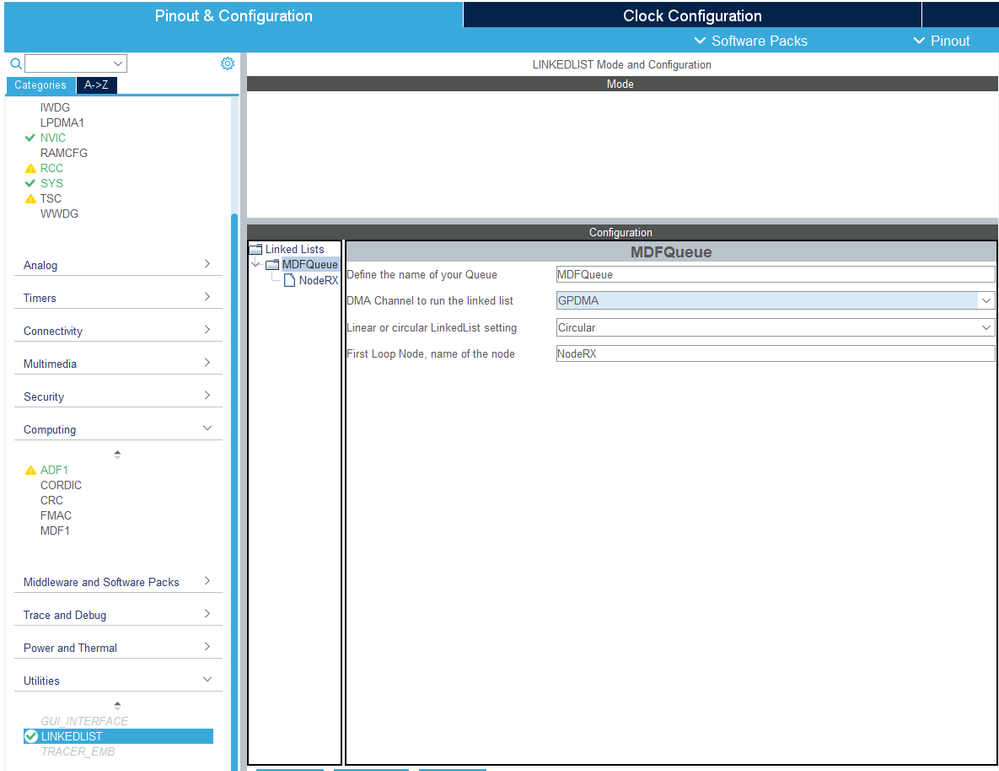Select LPDMA1 in the peripheral list
The width and height of the screenshot is (999, 771).
coord(62,122)
